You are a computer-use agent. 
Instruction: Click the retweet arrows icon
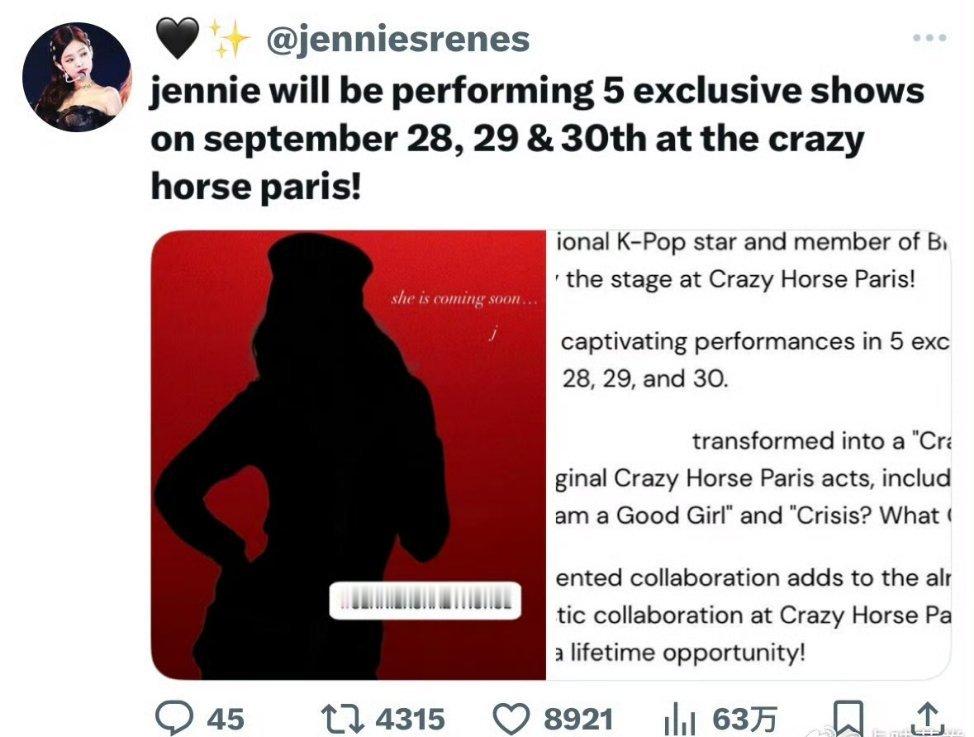tap(344, 718)
